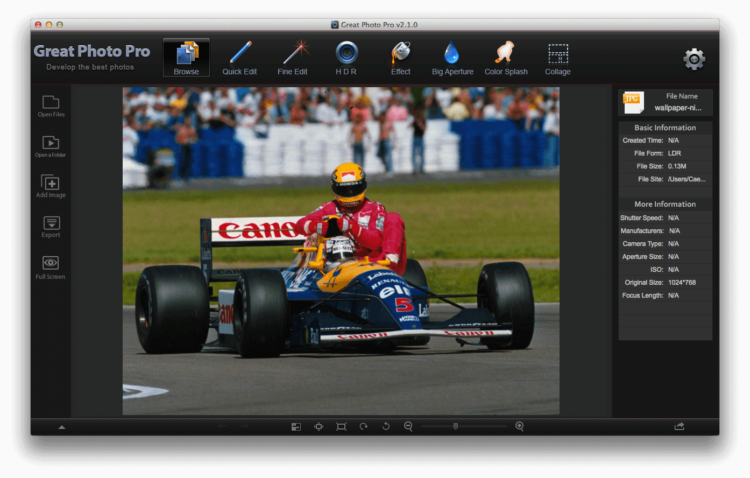Click the Manufacturers label
The width and height of the screenshot is (750, 478).
(642, 231)
